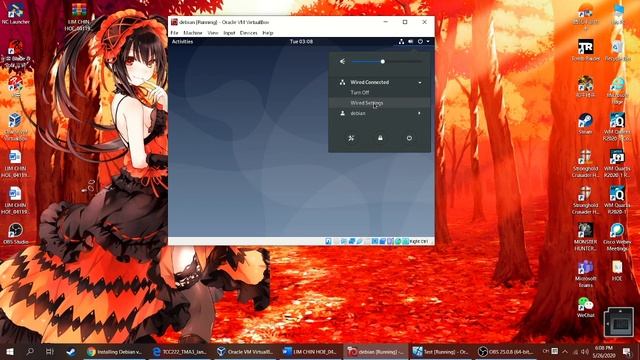The height and width of the screenshot is (360, 640).
Task: Click the speaker icon beside volume slider
Action: (342, 62)
